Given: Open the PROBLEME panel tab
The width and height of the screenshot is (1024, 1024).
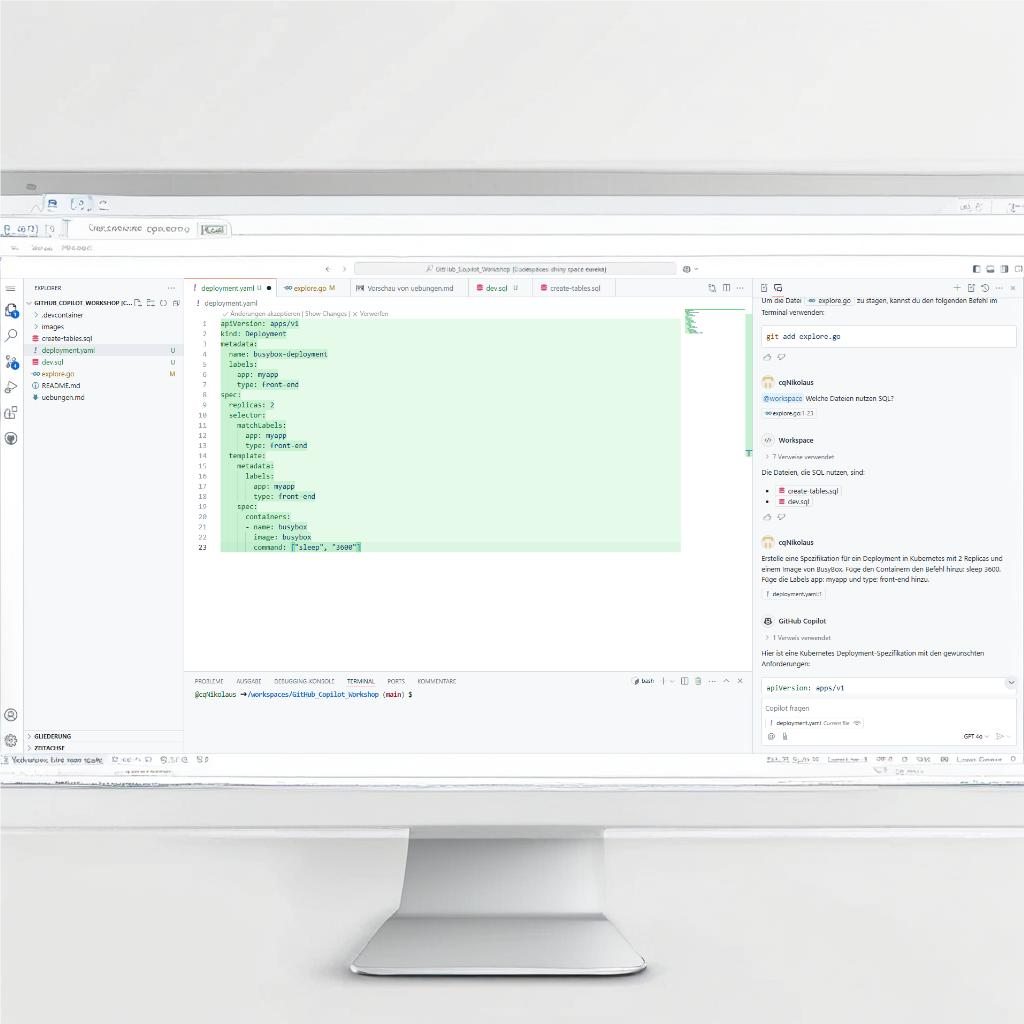Looking at the screenshot, I should 209,681.
